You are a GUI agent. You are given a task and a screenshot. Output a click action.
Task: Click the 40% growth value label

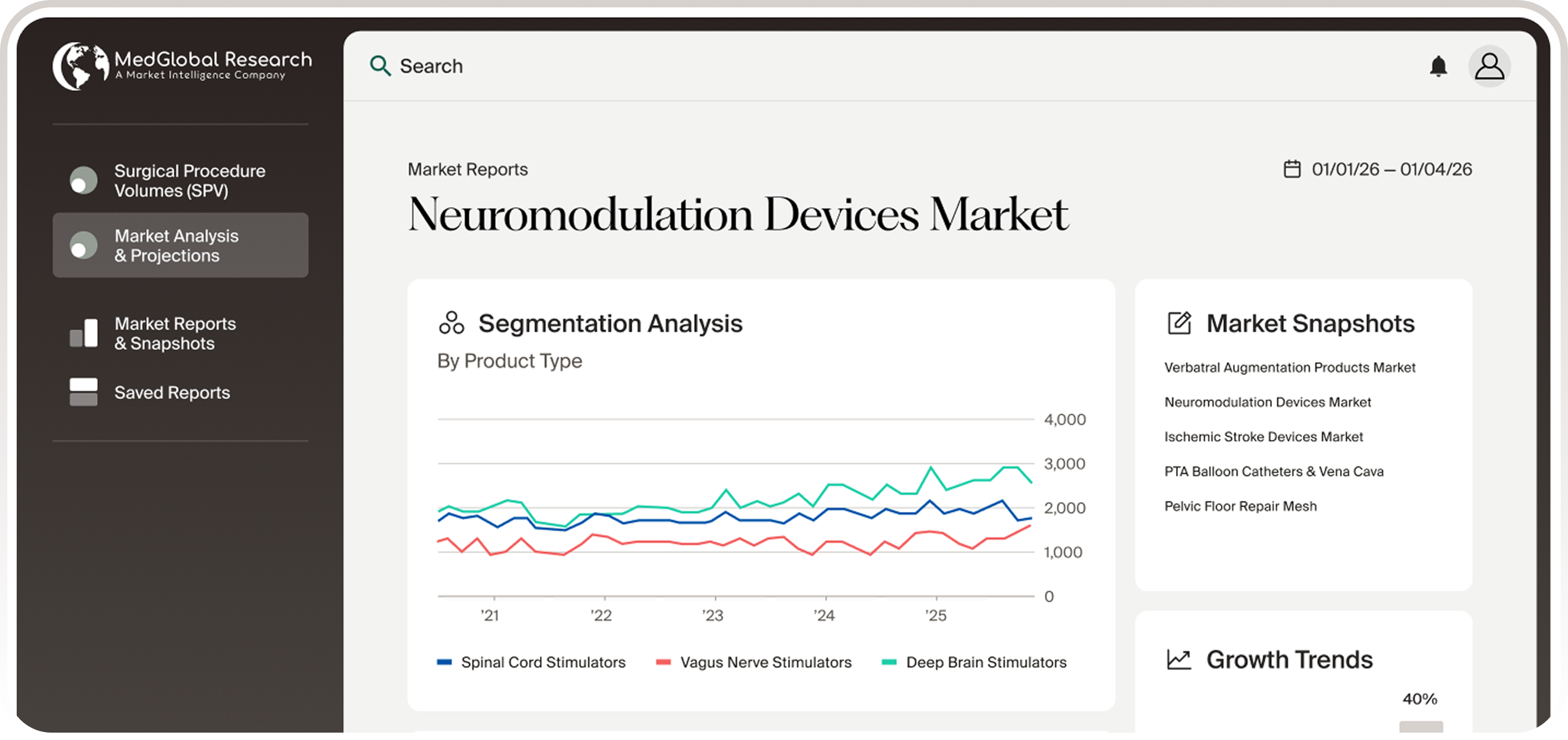[x=1419, y=699]
